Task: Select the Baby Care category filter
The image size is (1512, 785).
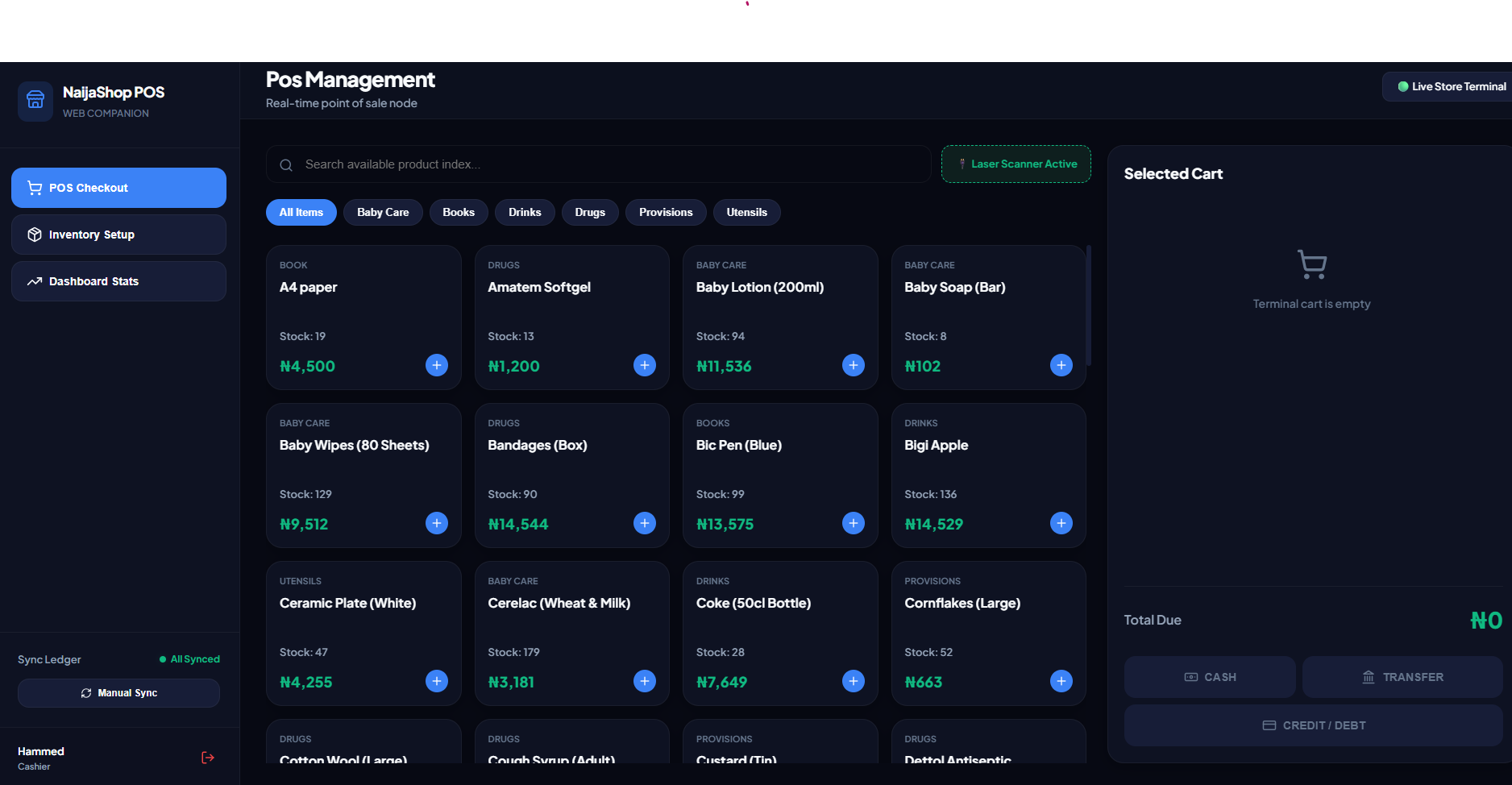Action: [383, 212]
